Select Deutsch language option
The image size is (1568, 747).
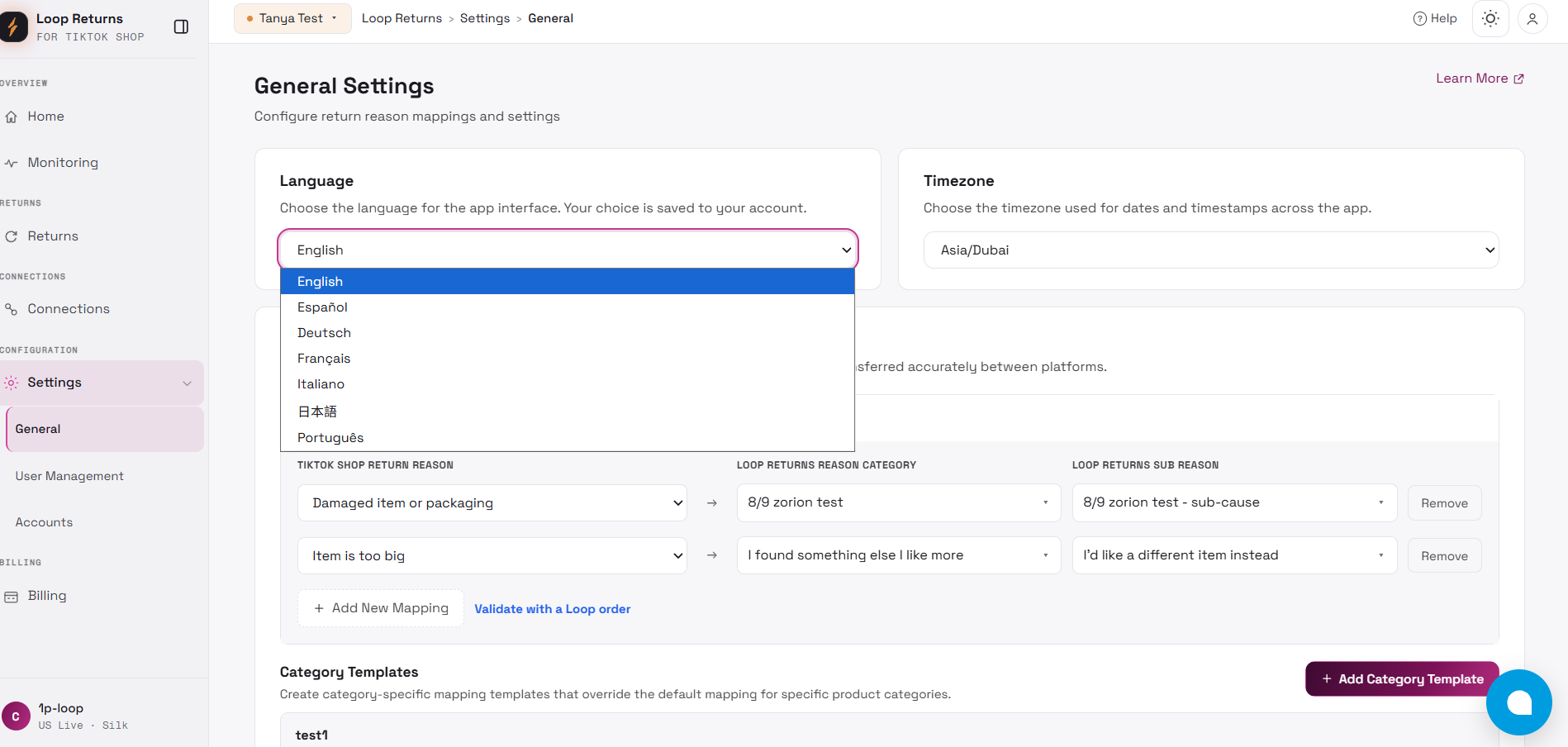(x=568, y=333)
